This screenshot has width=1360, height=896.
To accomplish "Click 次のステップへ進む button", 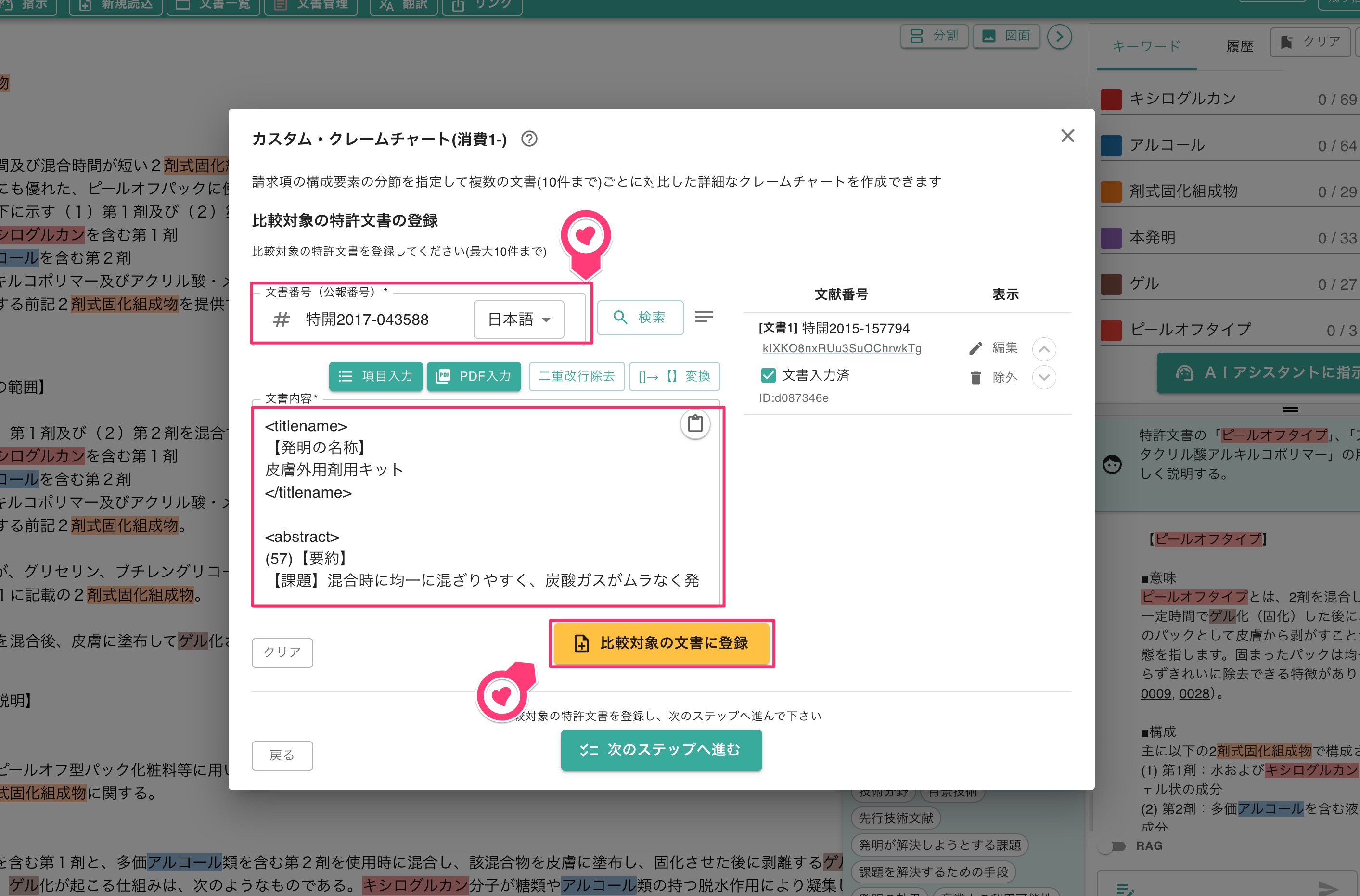I will [x=661, y=750].
